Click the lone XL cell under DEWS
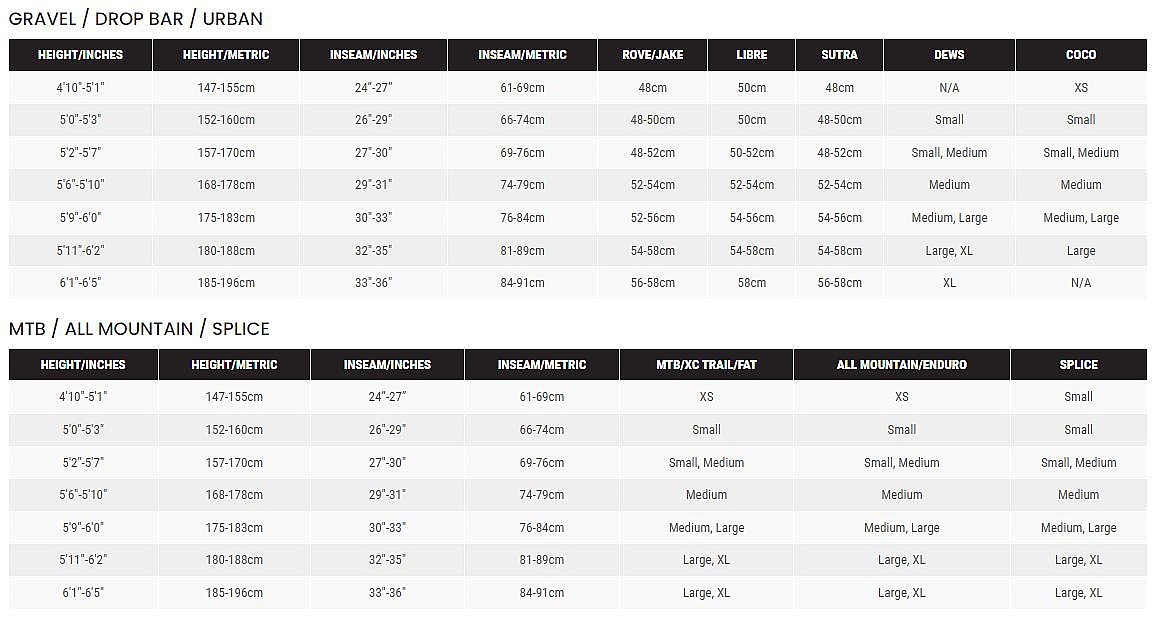The height and width of the screenshot is (619, 1157). (949, 283)
